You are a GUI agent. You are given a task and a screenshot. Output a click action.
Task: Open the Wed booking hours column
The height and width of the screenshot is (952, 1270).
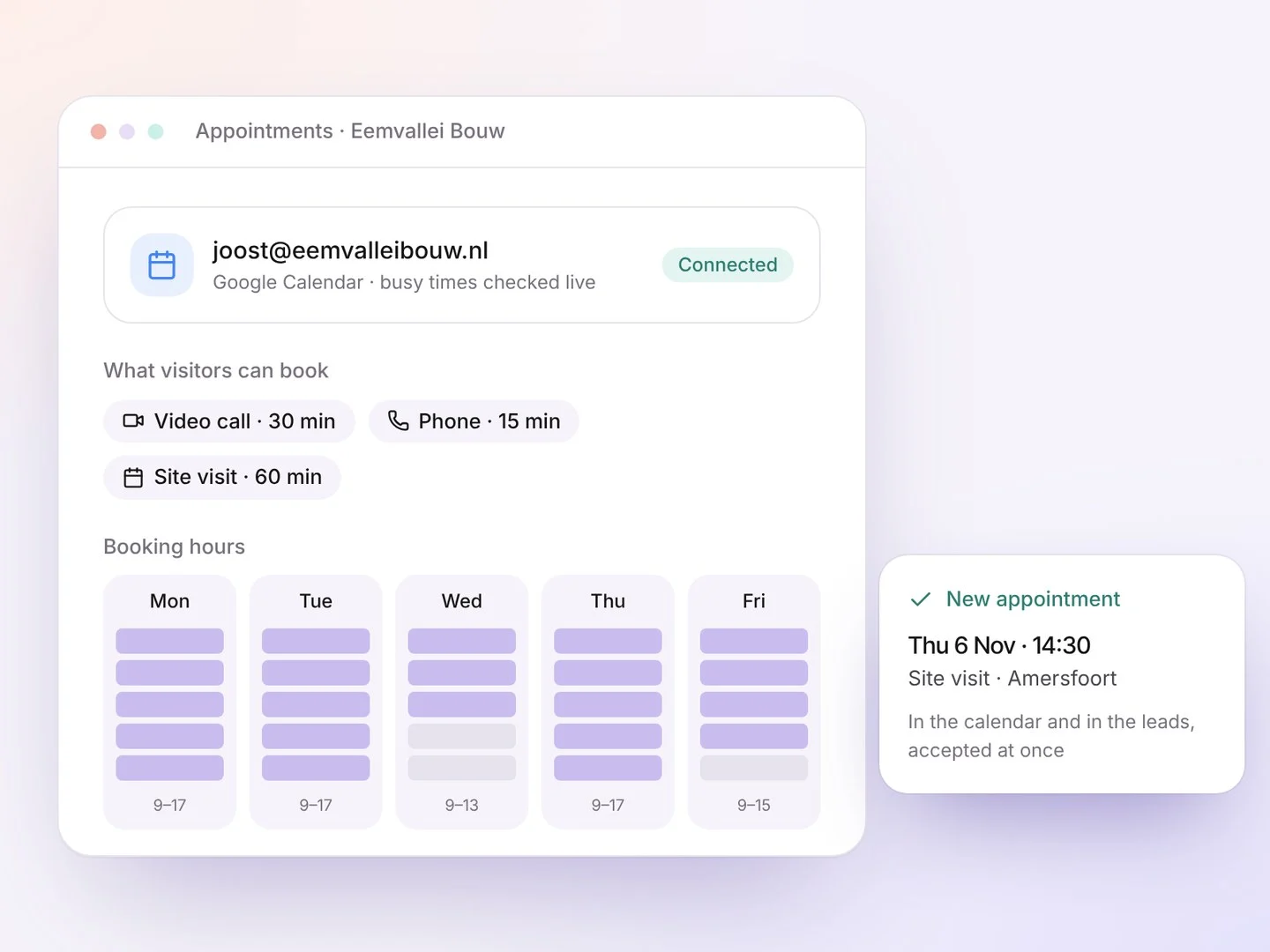(462, 702)
